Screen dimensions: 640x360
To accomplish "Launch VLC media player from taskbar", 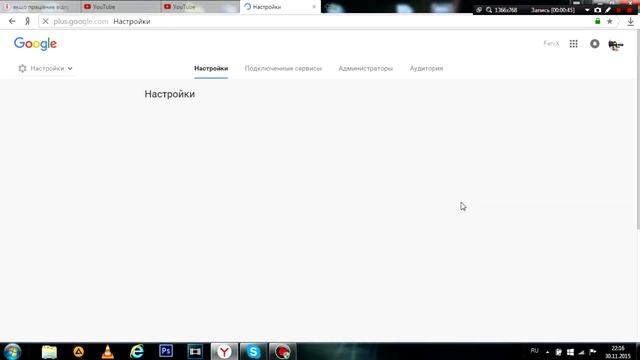I will (x=107, y=351).
